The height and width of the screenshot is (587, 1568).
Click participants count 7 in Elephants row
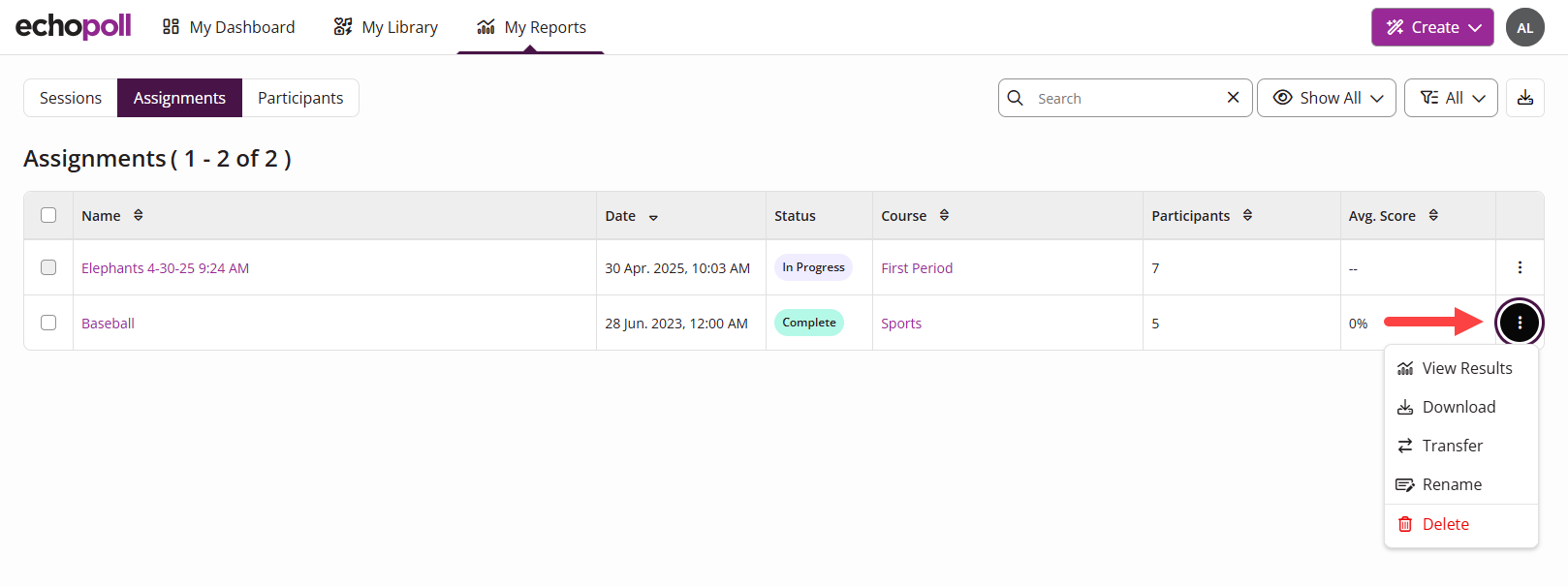click(1155, 268)
